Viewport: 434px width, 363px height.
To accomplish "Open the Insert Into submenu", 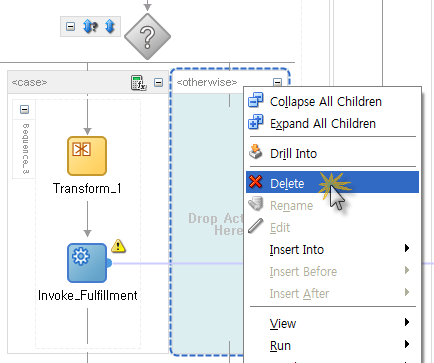I will tap(332, 249).
